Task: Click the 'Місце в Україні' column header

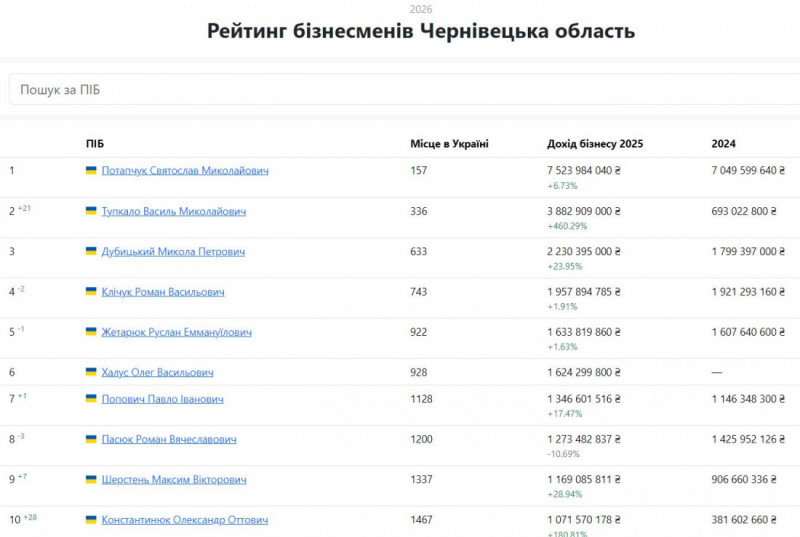Action: 449,144
